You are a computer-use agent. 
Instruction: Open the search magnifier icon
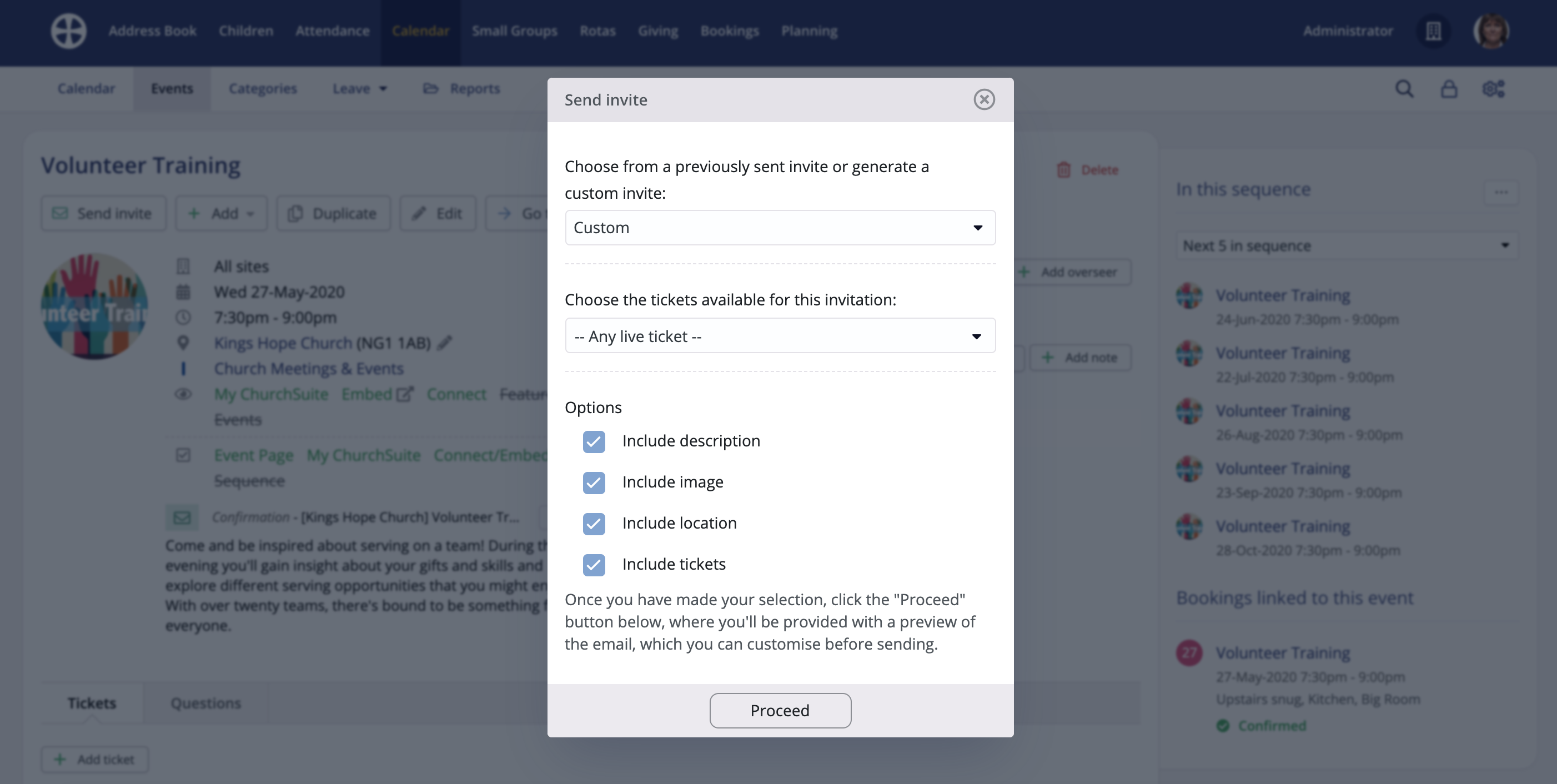tap(1405, 88)
